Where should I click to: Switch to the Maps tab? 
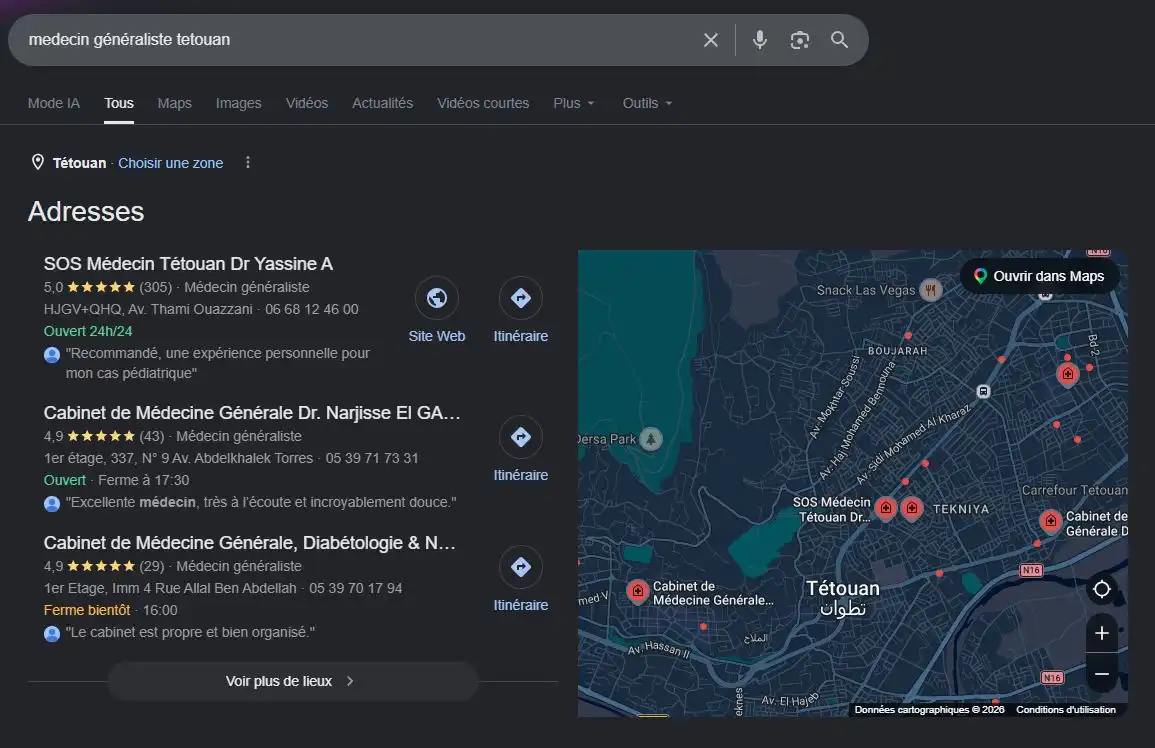175,103
